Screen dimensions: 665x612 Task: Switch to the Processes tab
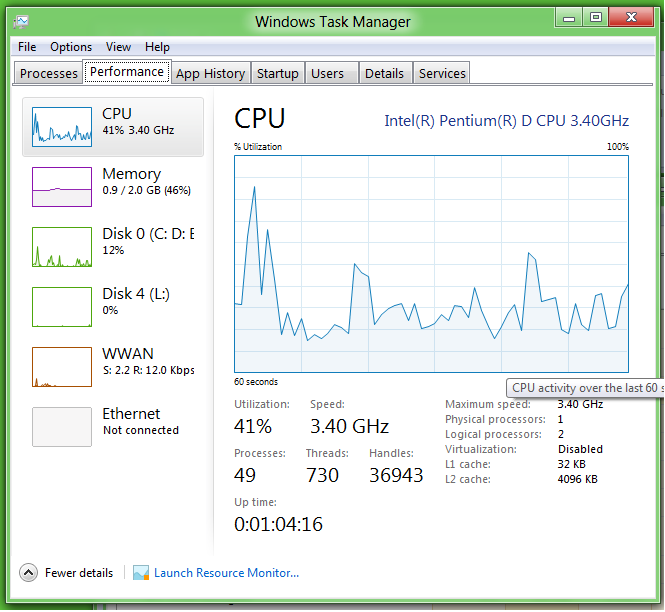tap(48, 73)
